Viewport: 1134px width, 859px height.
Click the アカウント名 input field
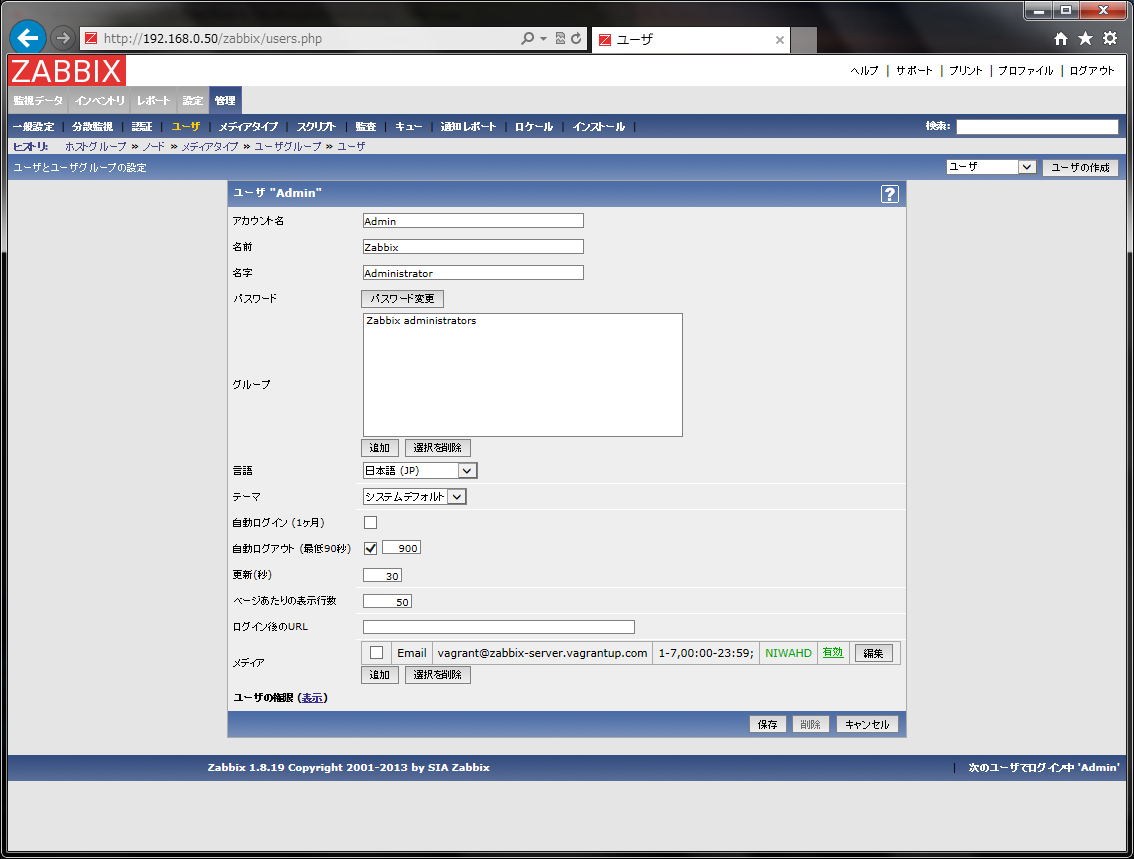(473, 221)
